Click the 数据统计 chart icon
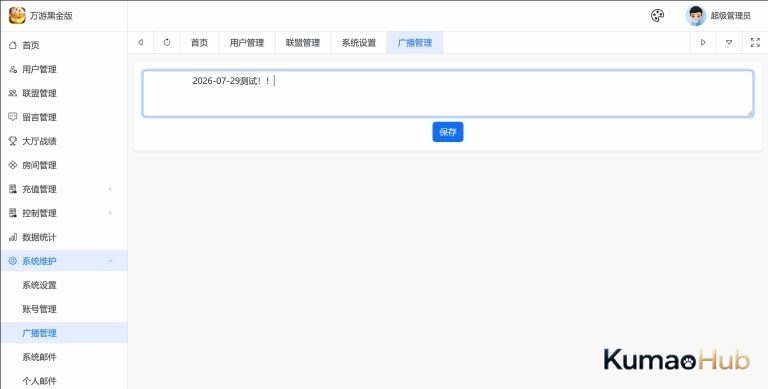Viewport: 768px width, 389px height. (13, 237)
